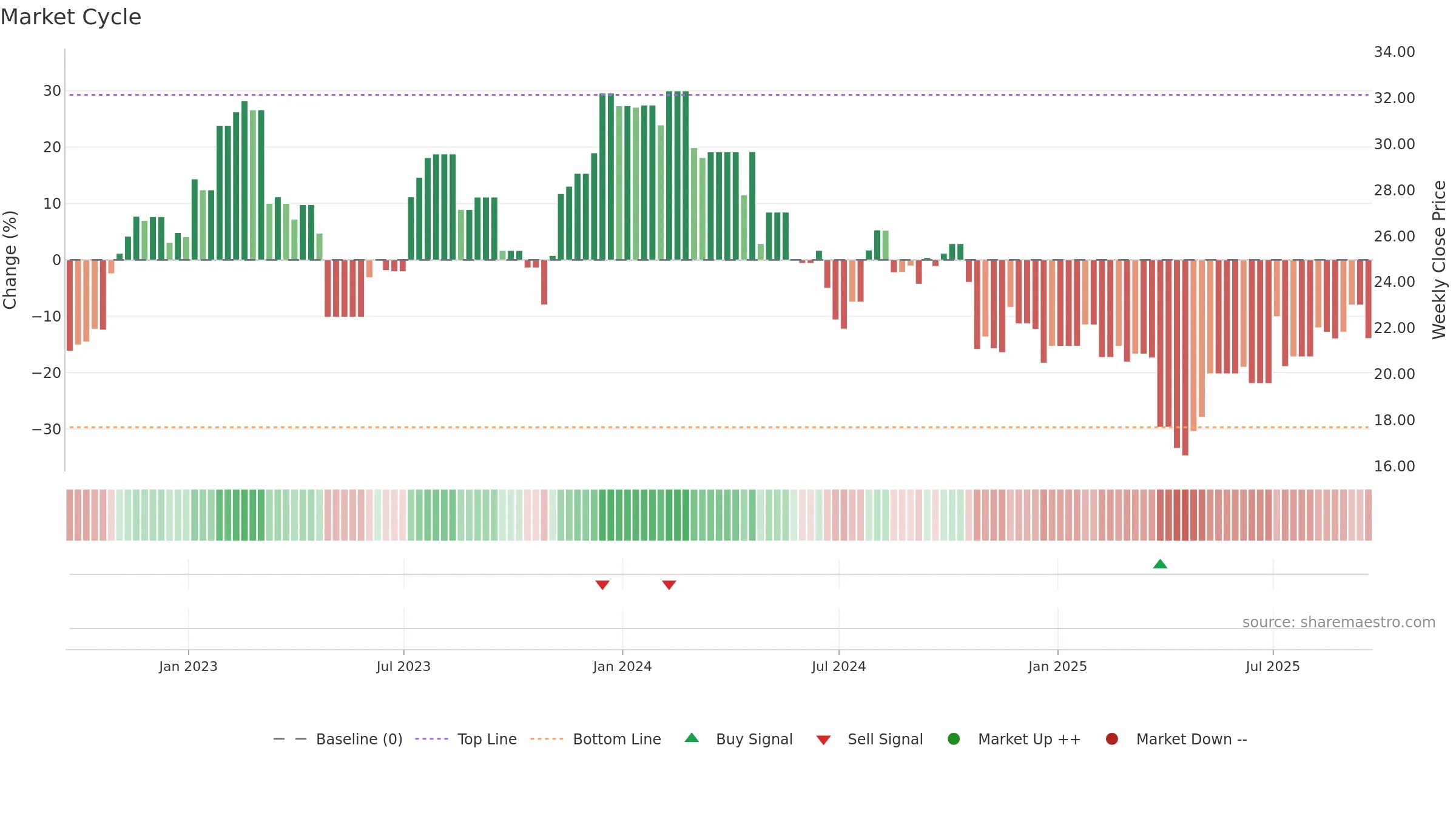1456x819 pixels.
Task: Click the 32.00 price axis label
Action: (1394, 98)
